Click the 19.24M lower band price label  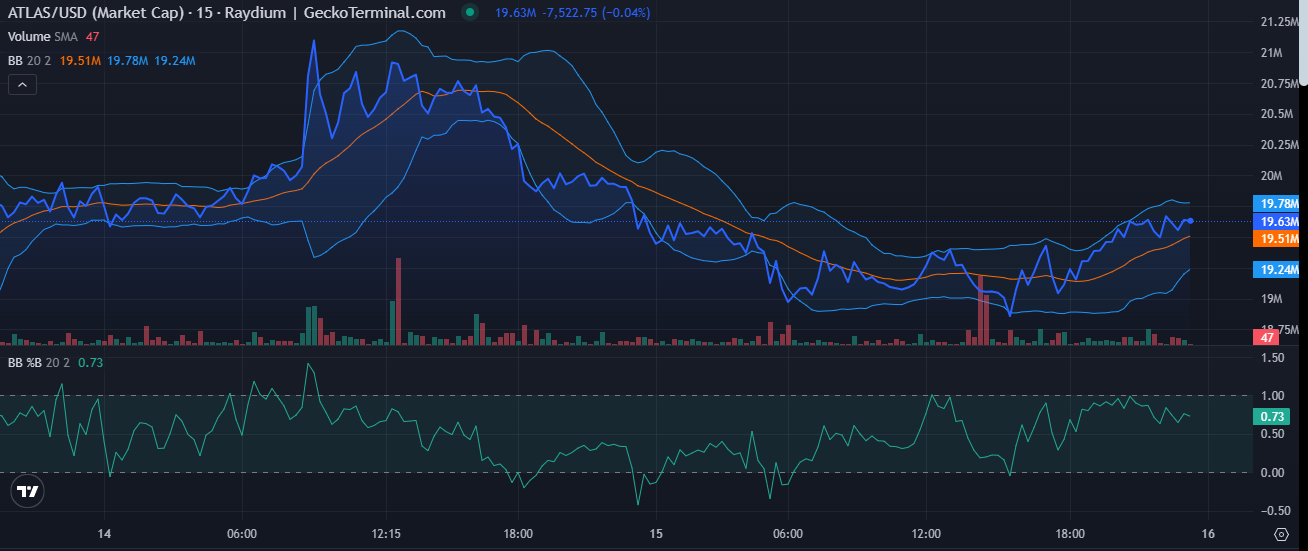tap(1277, 269)
